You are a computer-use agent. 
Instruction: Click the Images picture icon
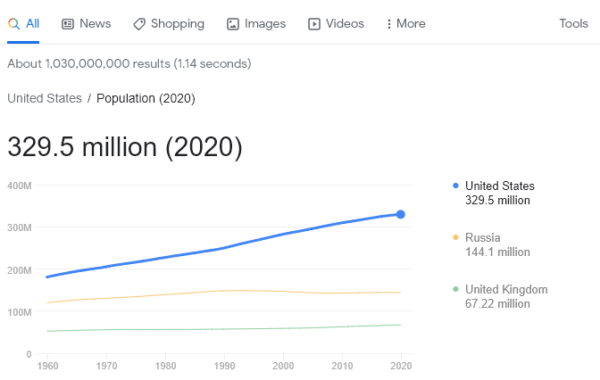[233, 24]
